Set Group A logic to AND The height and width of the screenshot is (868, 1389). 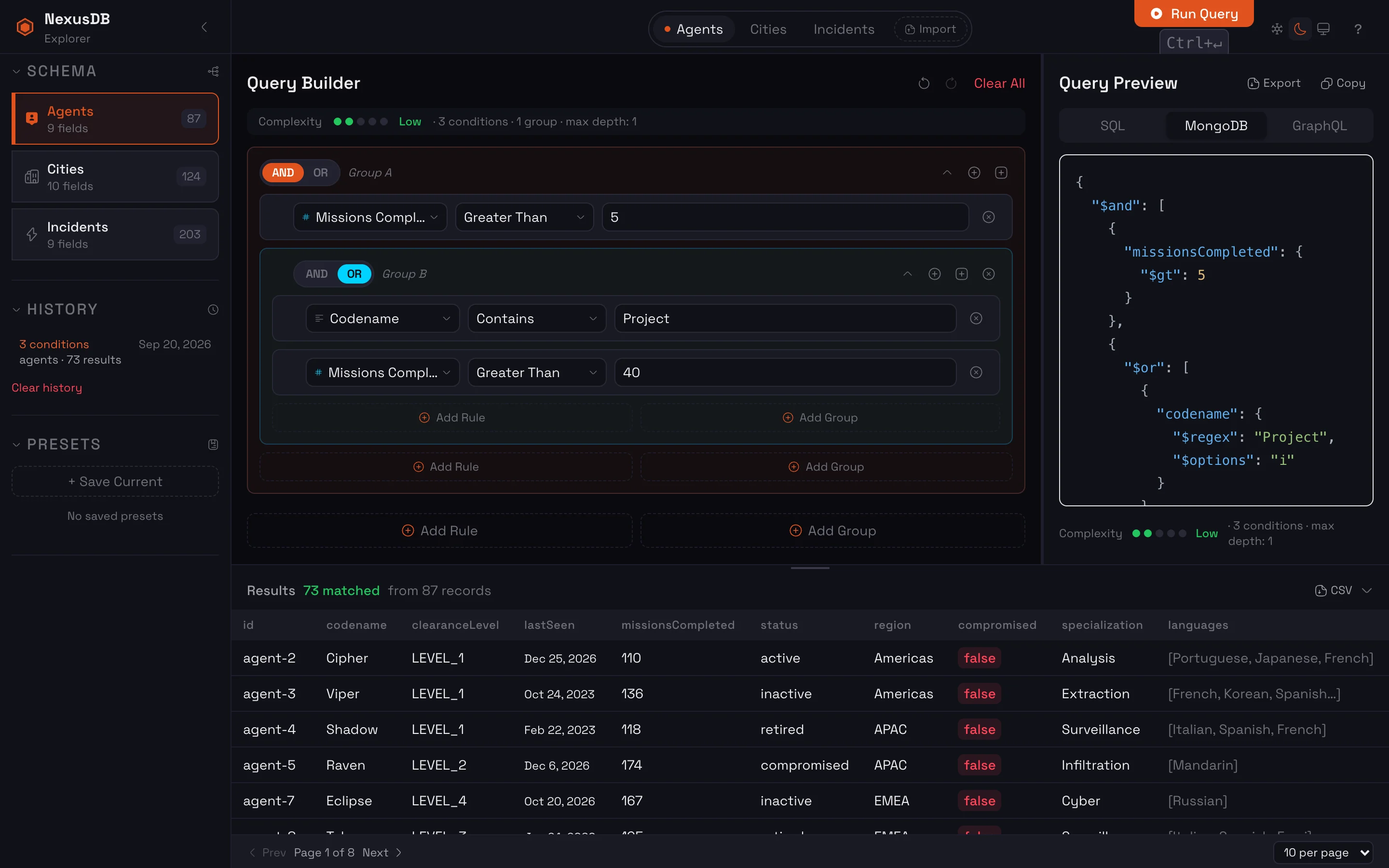283,173
